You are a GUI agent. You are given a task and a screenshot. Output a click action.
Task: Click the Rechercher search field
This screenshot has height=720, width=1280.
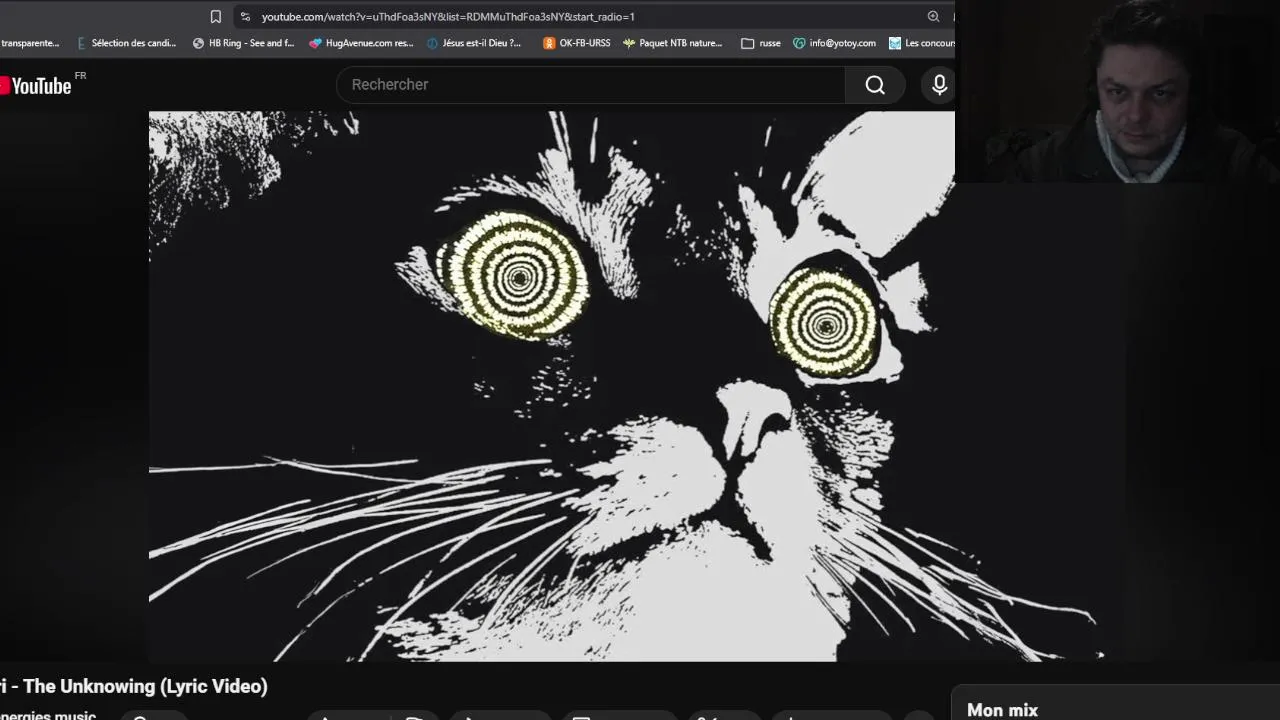tap(591, 85)
